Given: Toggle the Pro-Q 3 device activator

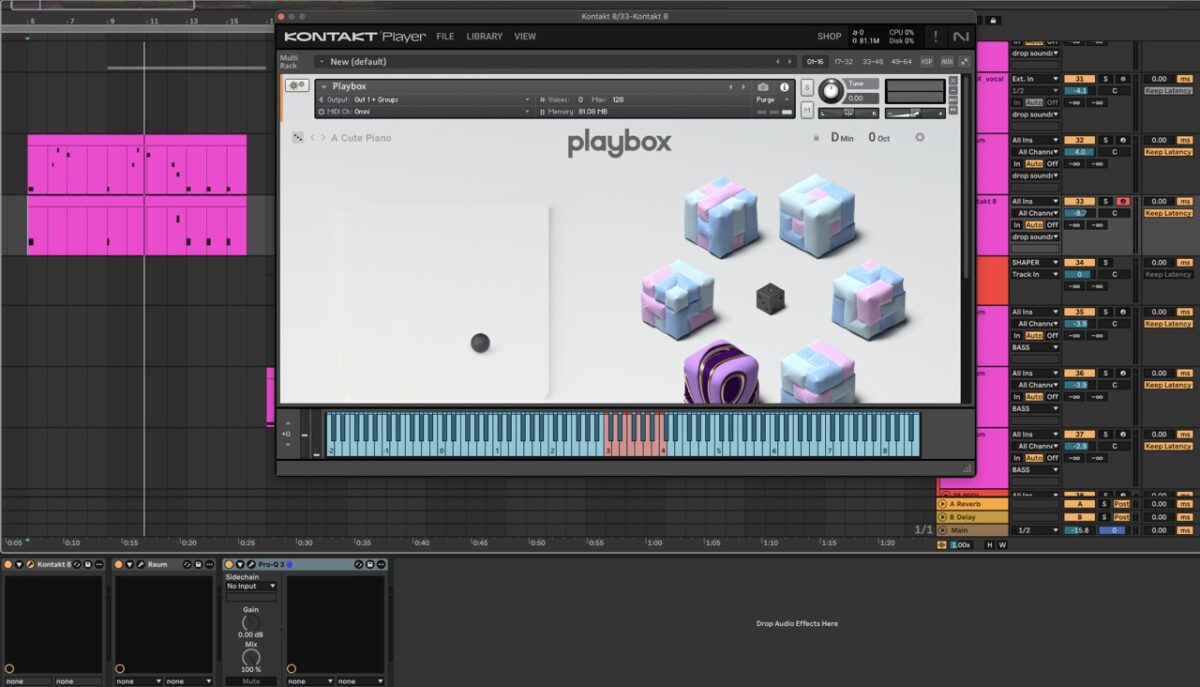Looking at the screenshot, I should click(229, 563).
